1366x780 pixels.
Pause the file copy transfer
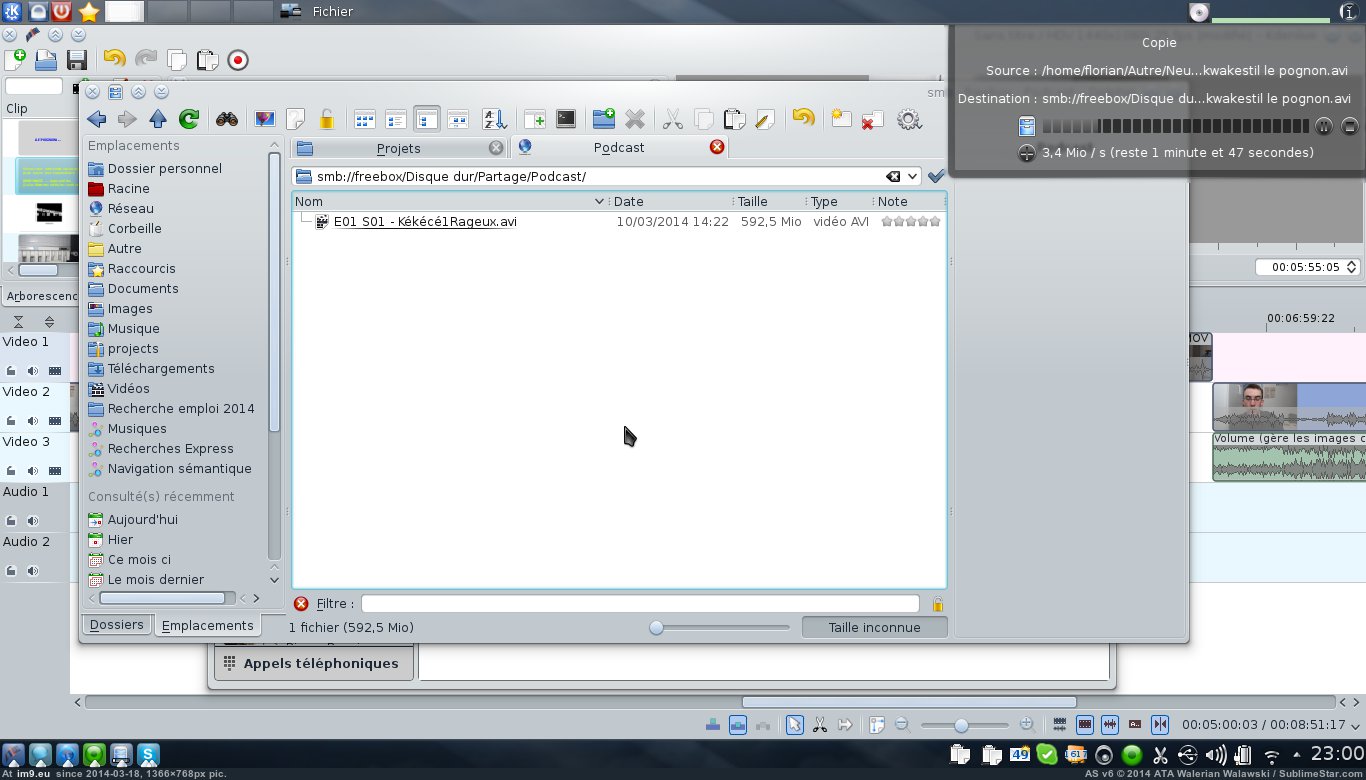click(x=1324, y=126)
